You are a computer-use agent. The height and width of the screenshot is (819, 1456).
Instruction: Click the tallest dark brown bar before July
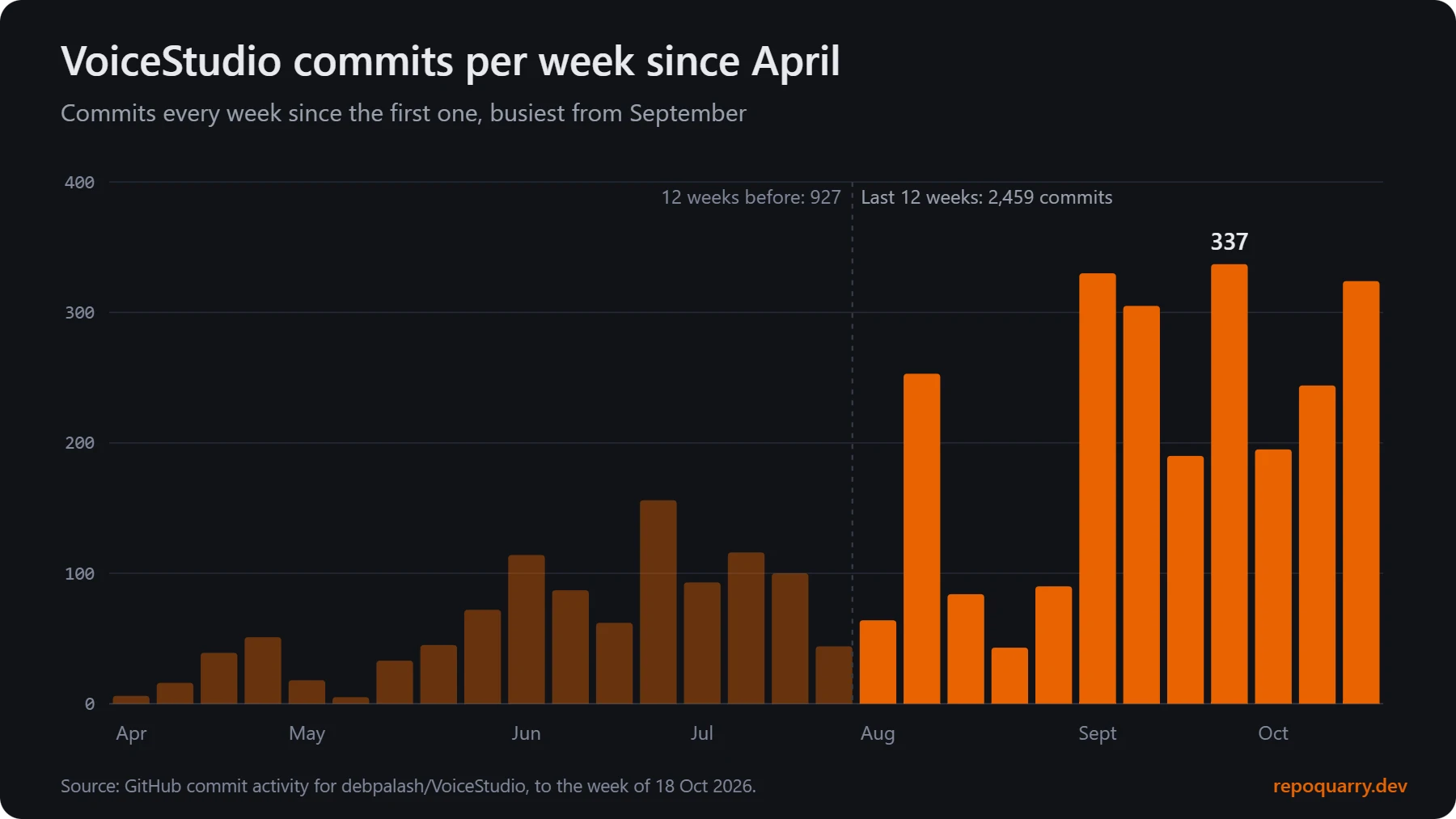658,602
